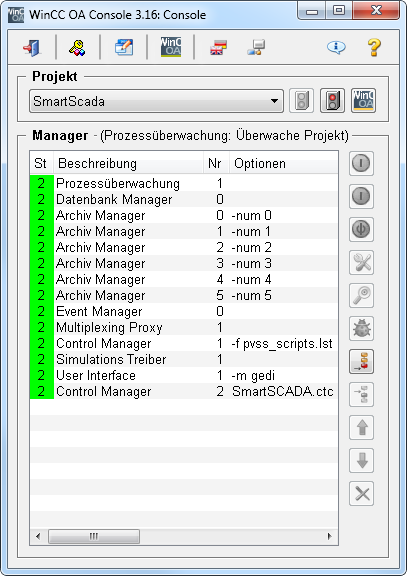Click the grey traffic light start project button

pyautogui.click(x=302, y=100)
